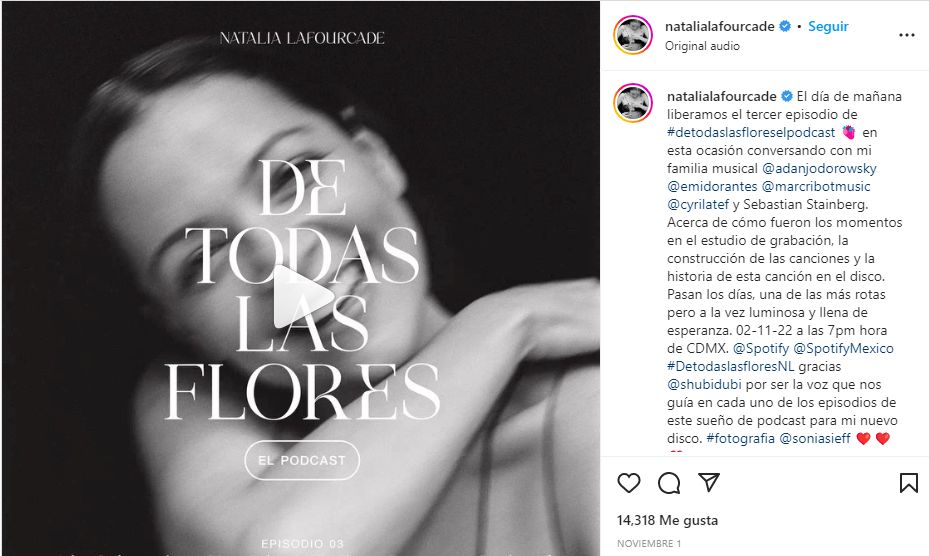The height and width of the screenshot is (556, 929).
Task: Open comments with the speech bubble icon
Action: pos(669,483)
